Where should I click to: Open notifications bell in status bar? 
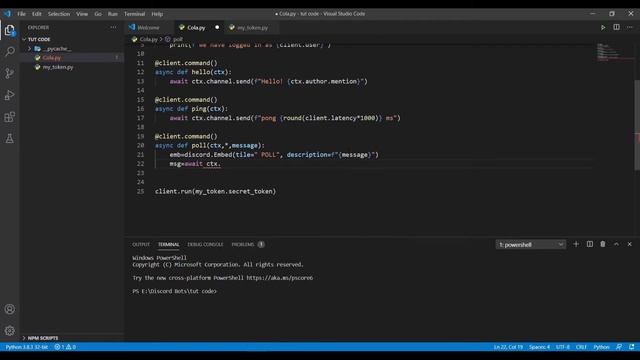632,347
